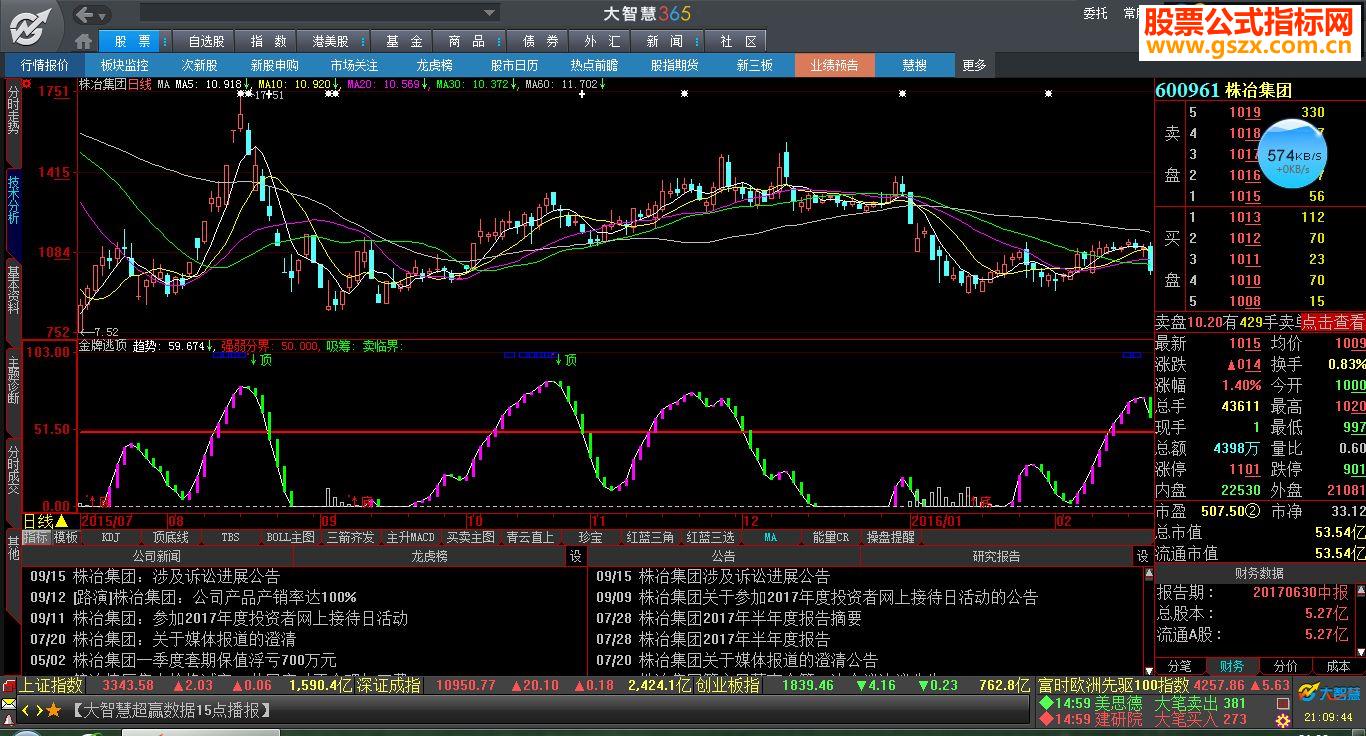This screenshot has height=736, width=1366.
Task: Toggle the 指标 indicator mode button
Action: point(36,537)
